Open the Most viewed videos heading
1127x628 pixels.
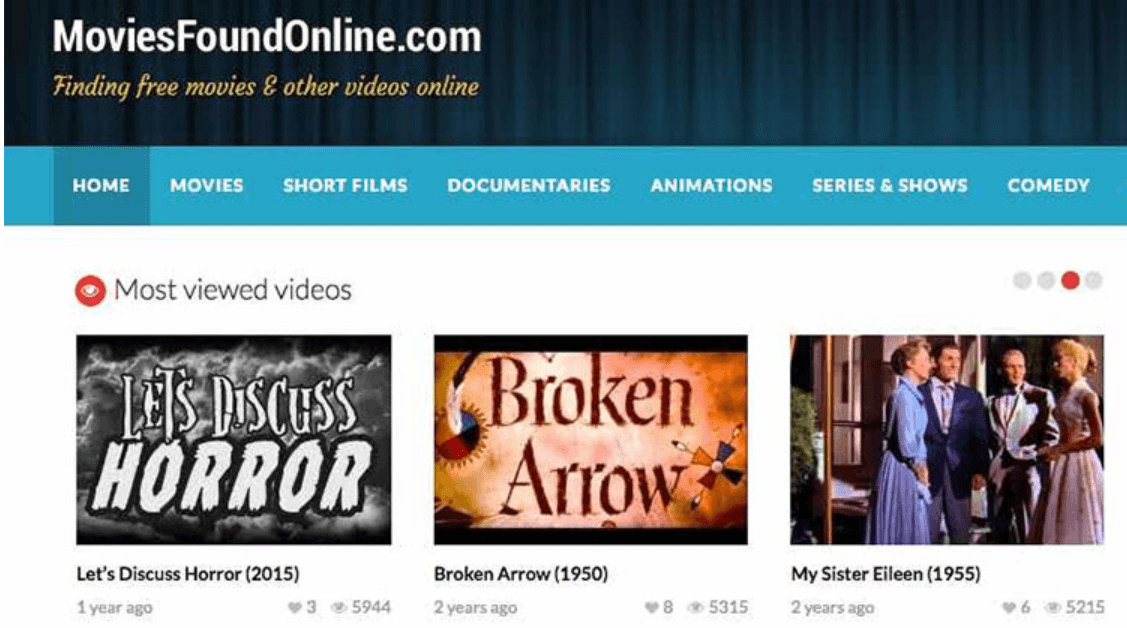click(x=233, y=290)
